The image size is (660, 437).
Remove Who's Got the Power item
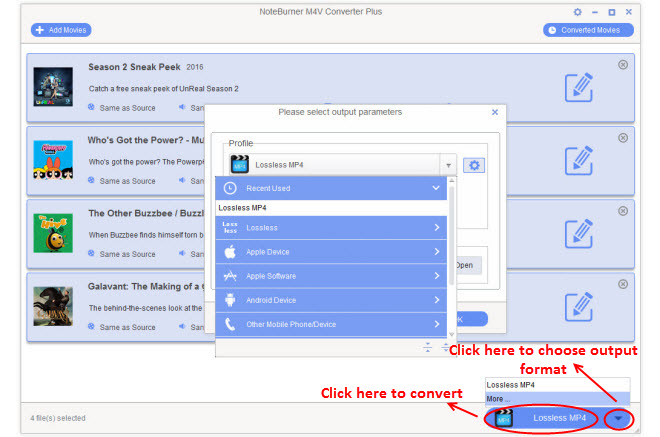click(x=623, y=138)
